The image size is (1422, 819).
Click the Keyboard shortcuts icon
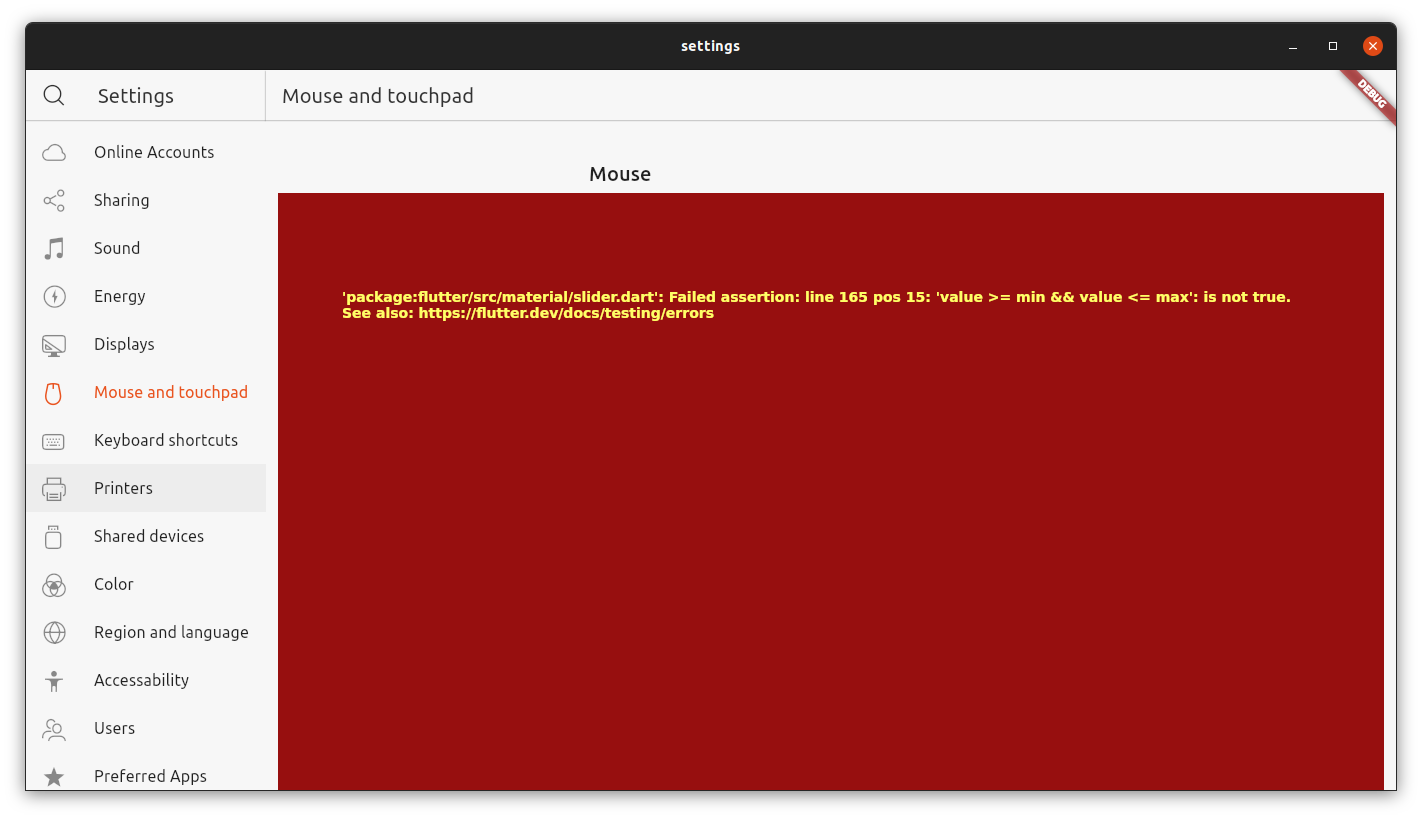pyautogui.click(x=53, y=440)
